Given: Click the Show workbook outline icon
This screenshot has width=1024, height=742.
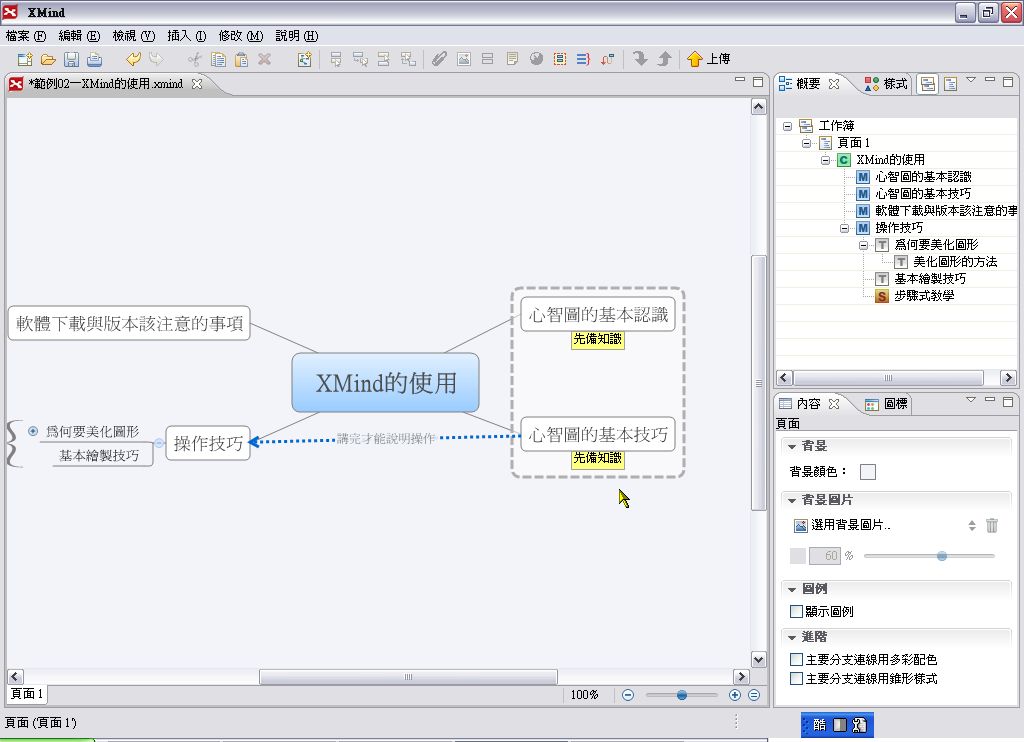Looking at the screenshot, I should tap(927, 84).
